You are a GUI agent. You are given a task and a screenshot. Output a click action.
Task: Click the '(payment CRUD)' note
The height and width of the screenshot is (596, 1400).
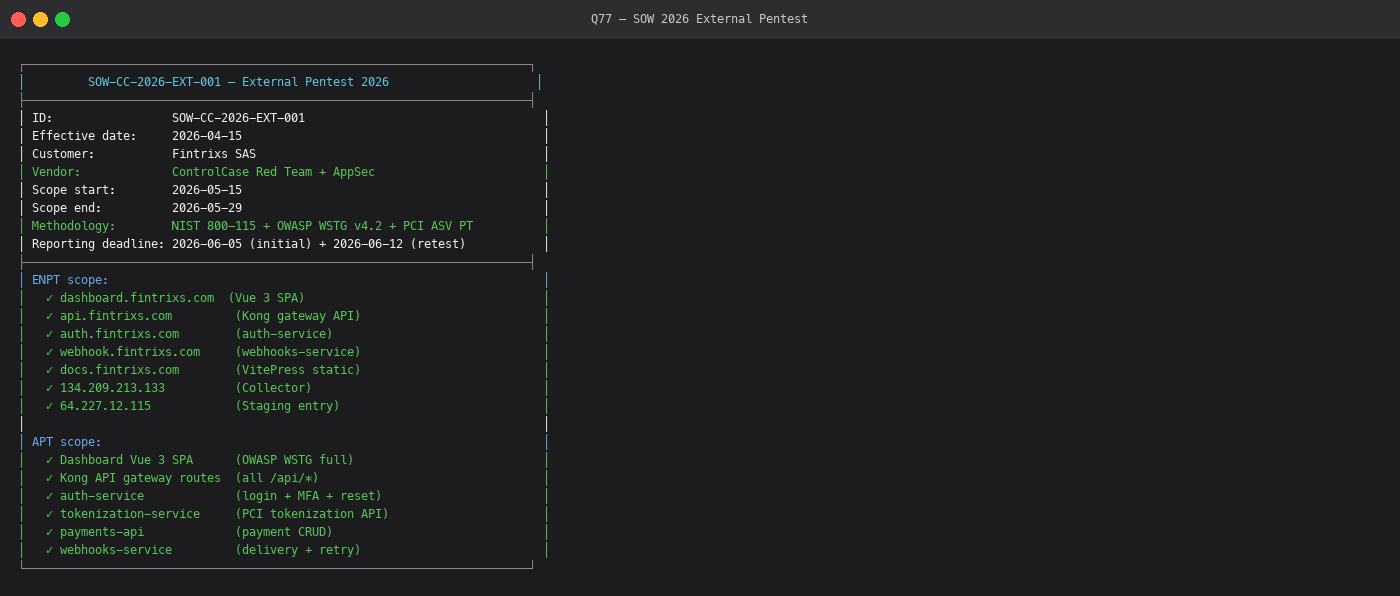click(284, 532)
